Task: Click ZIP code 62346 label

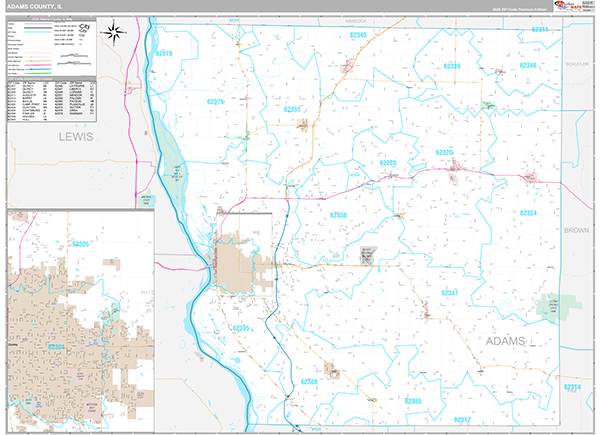Action: click(528, 65)
